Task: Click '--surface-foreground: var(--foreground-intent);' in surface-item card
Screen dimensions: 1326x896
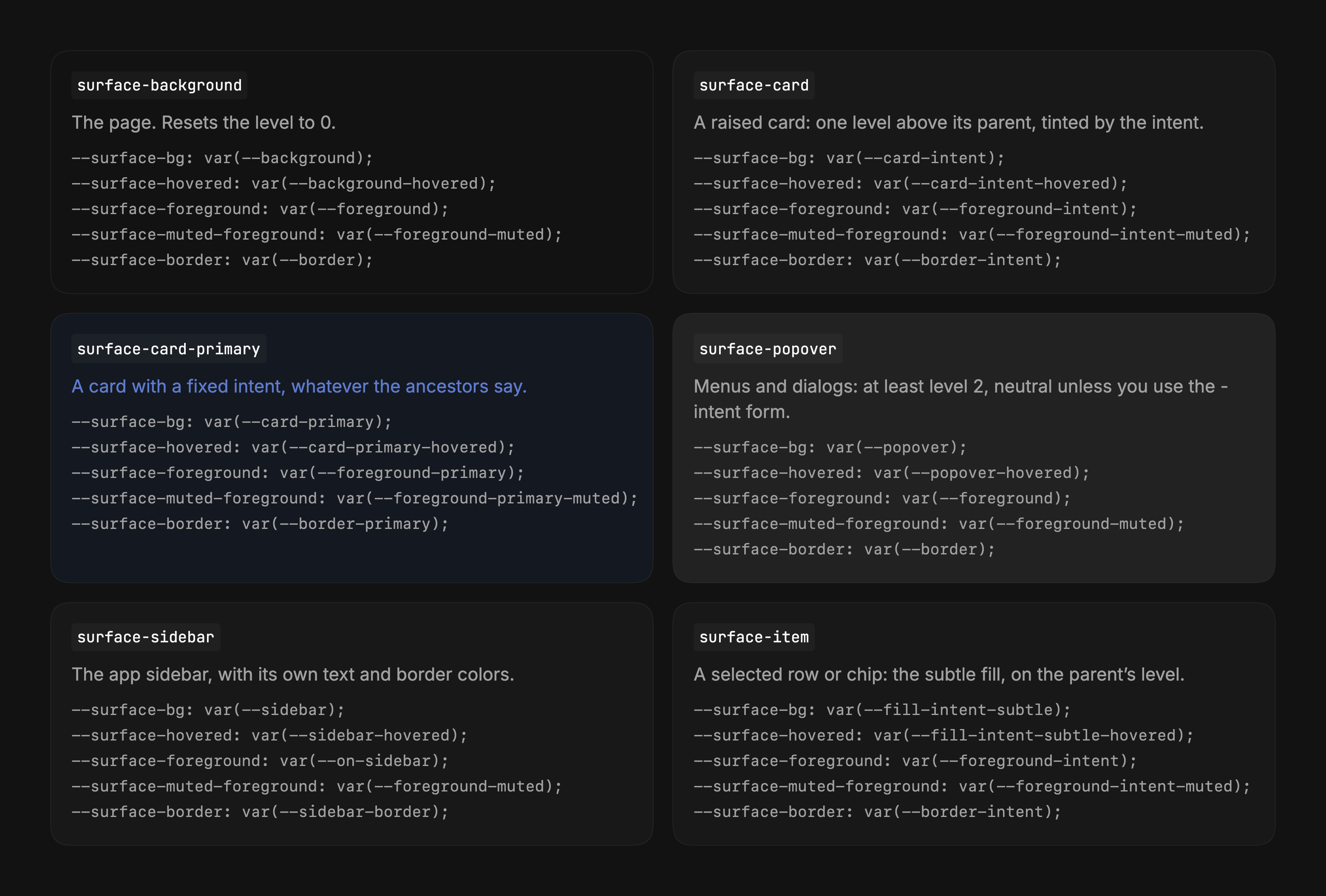Action: [915, 761]
